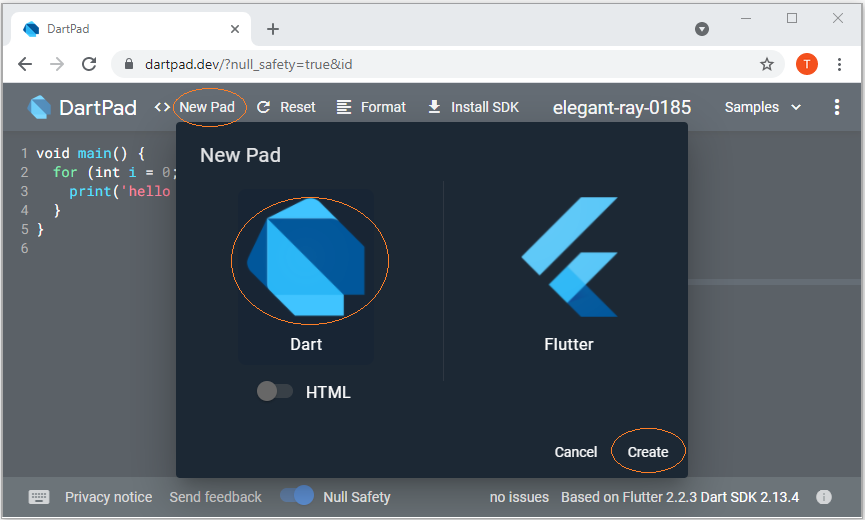865x520 pixels.
Task: Open a new browser tab
Action: click(x=273, y=29)
